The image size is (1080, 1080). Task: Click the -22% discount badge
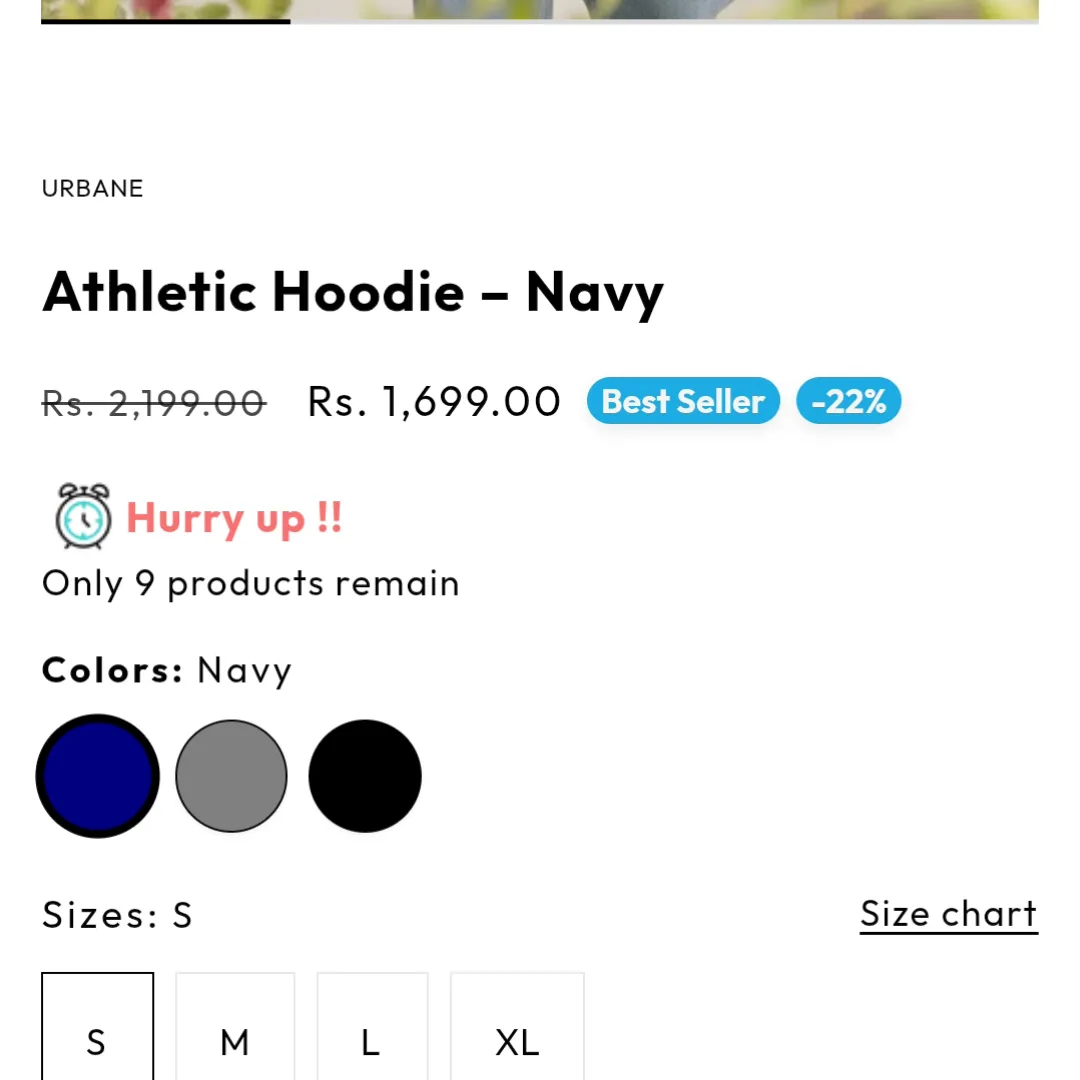coord(848,401)
